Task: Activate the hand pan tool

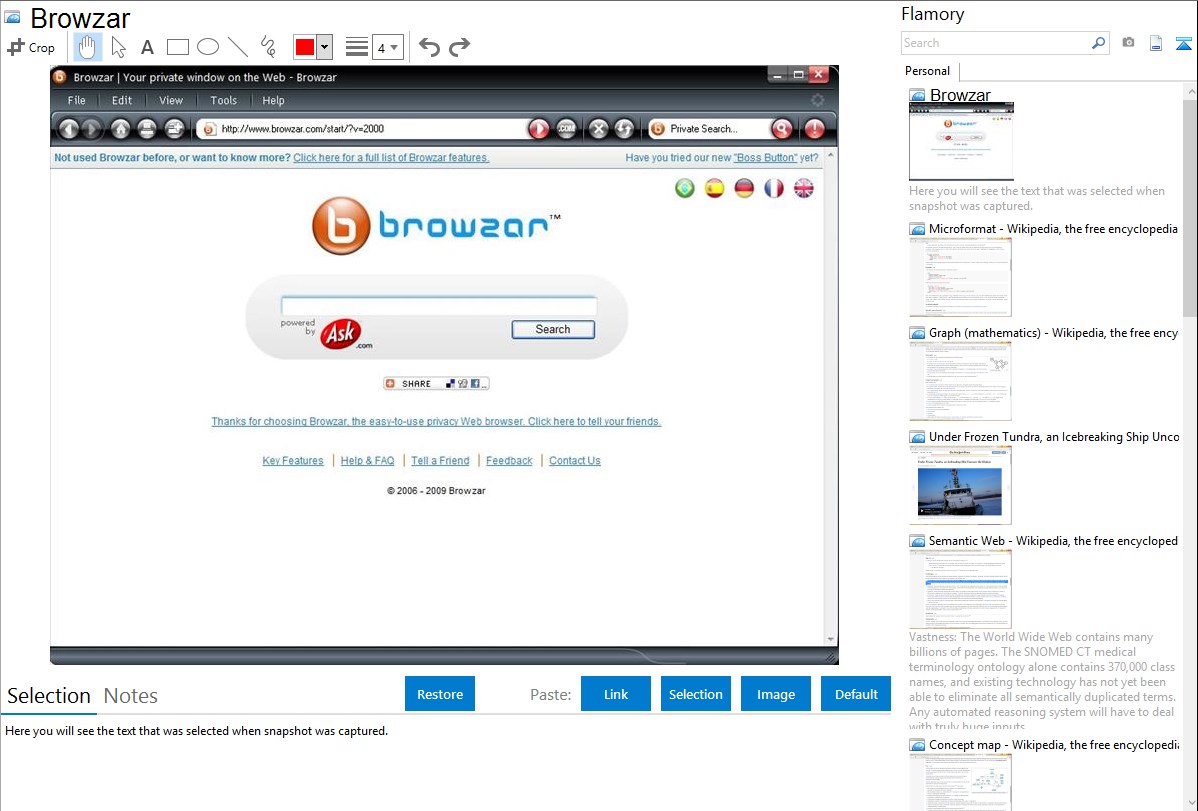Action: pyautogui.click(x=88, y=47)
